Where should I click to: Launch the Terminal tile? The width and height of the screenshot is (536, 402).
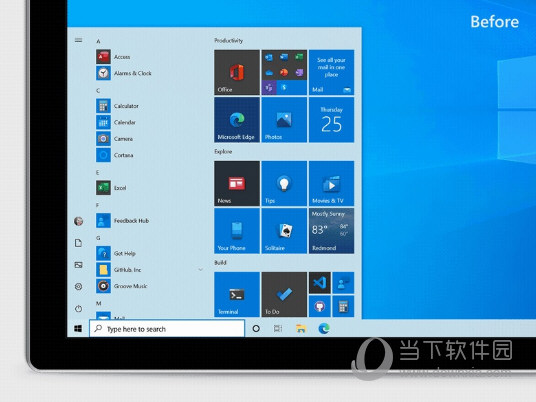[237, 295]
